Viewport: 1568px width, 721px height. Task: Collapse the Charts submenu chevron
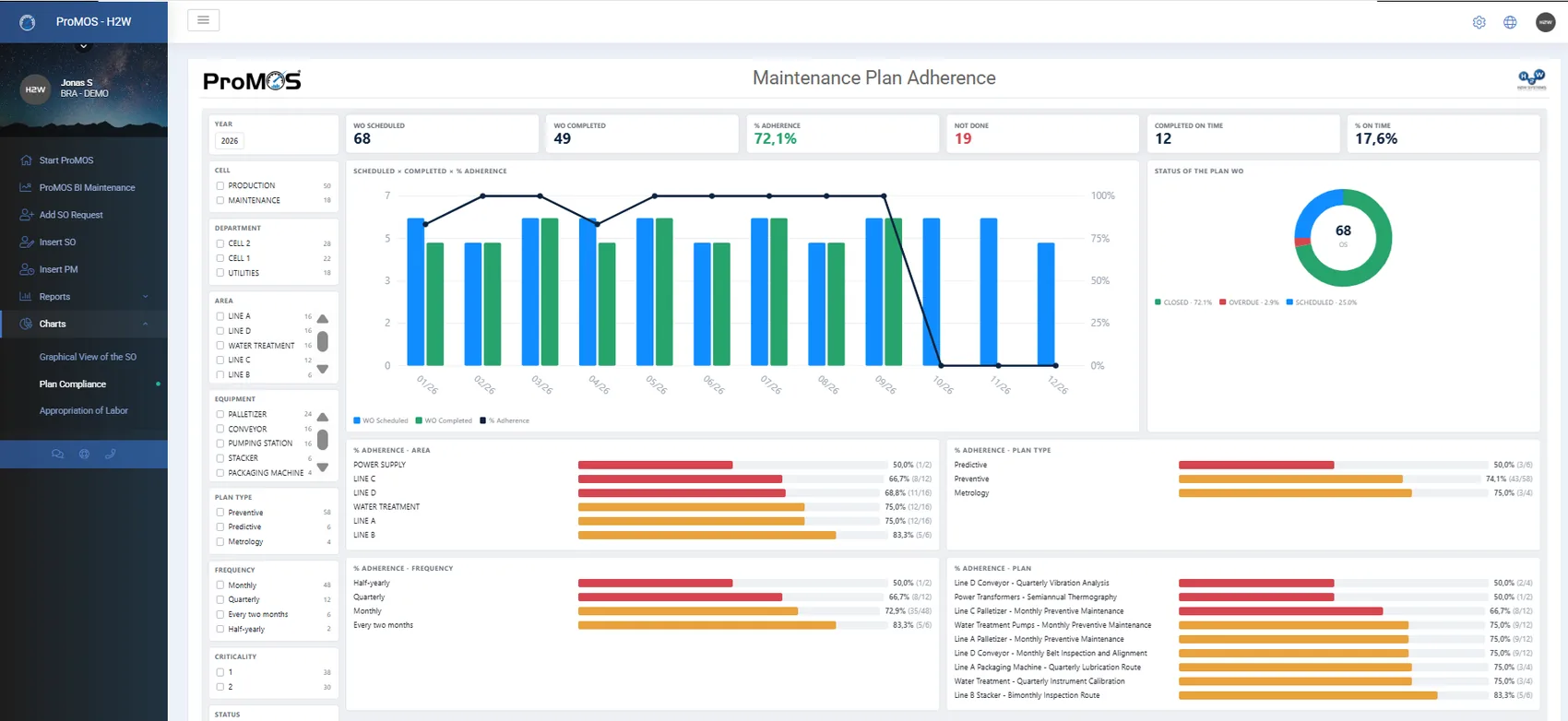146,324
